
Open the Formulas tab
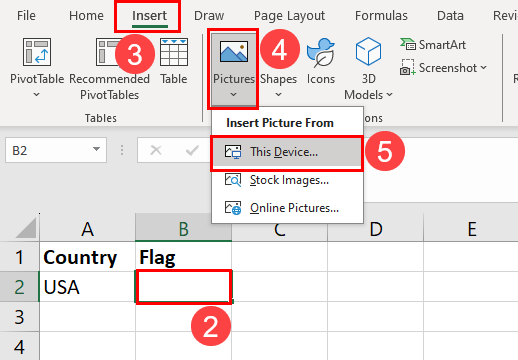381,16
